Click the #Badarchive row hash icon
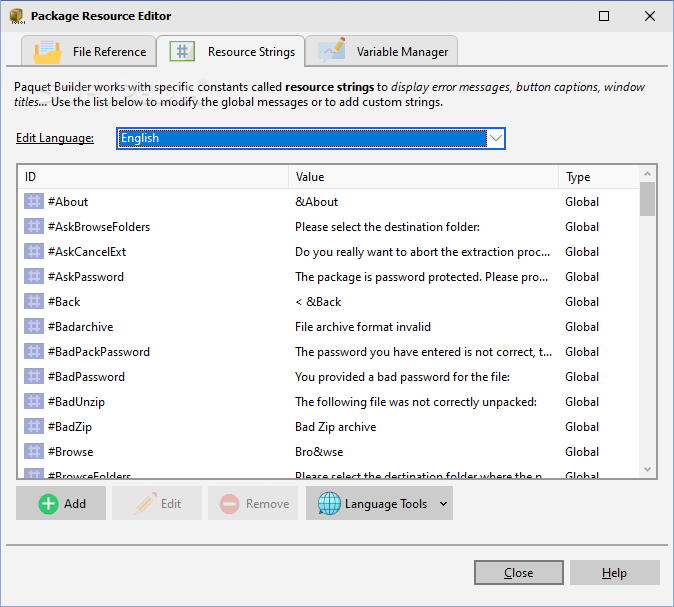The height and width of the screenshot is (607, 674). point(34,326)
